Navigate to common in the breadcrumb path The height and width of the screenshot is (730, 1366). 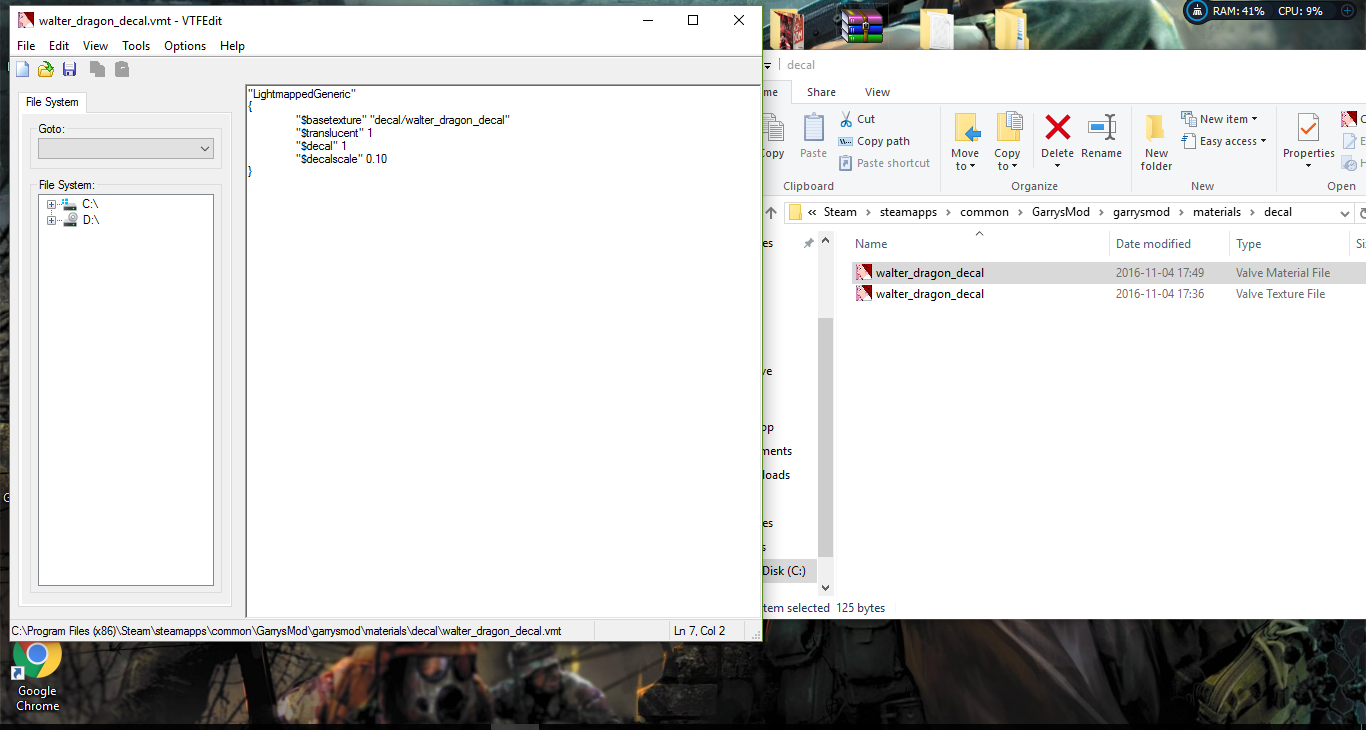(984, 212)
